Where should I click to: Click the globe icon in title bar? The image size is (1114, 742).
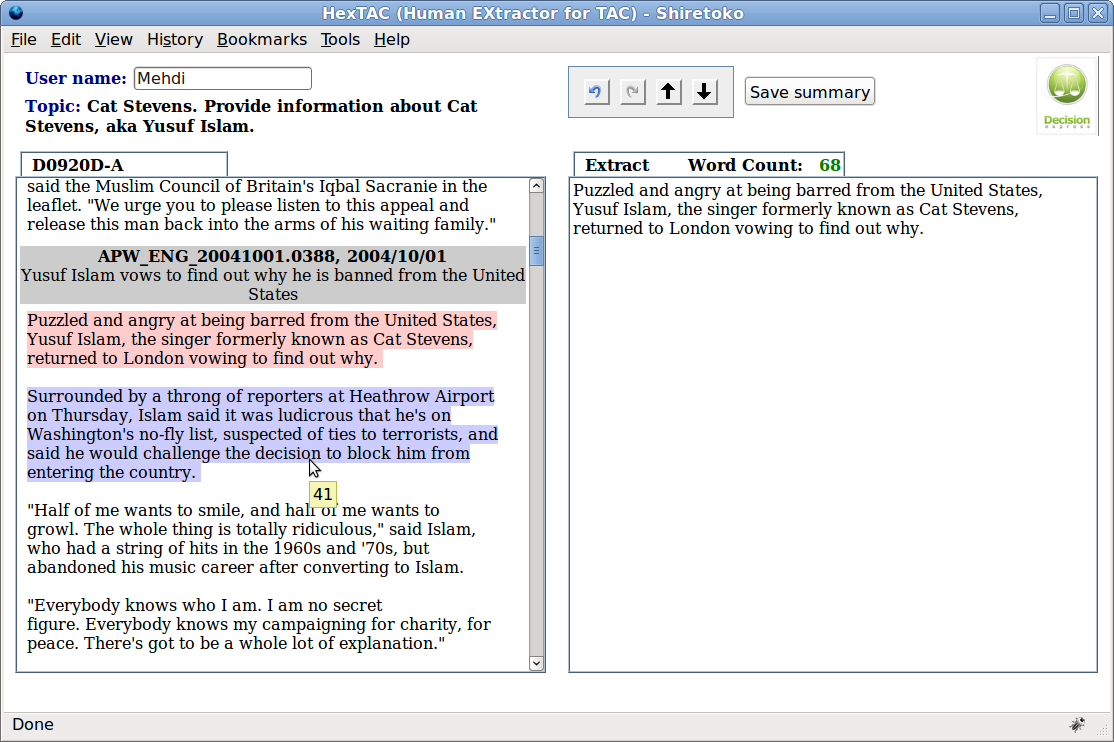tap(16, 13)
